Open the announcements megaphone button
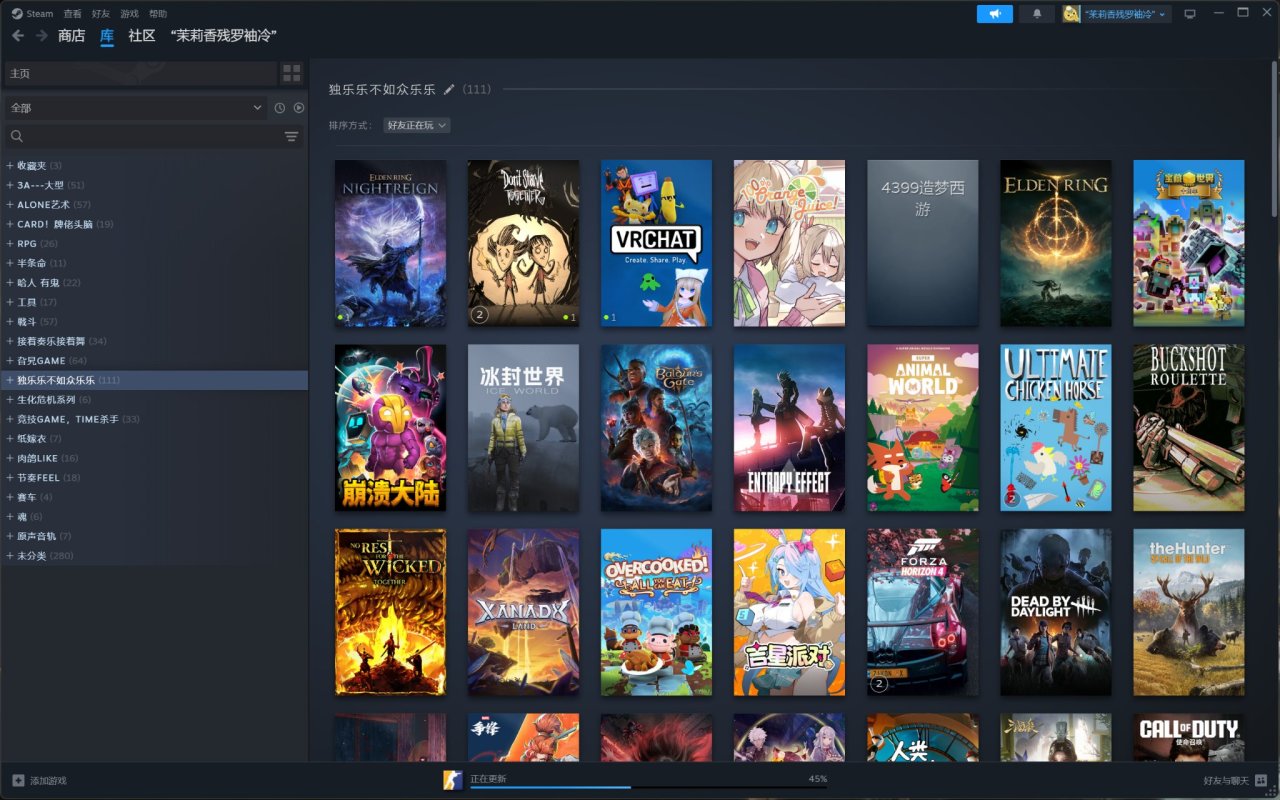The width and height of the screenshot is (1280, 800). (995, 14)
